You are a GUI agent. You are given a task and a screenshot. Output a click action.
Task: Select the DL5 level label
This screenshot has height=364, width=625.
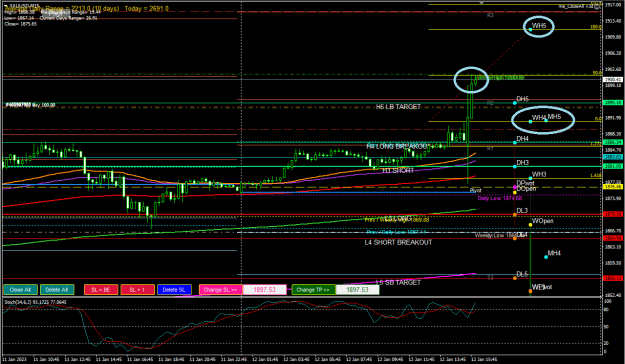522,274
